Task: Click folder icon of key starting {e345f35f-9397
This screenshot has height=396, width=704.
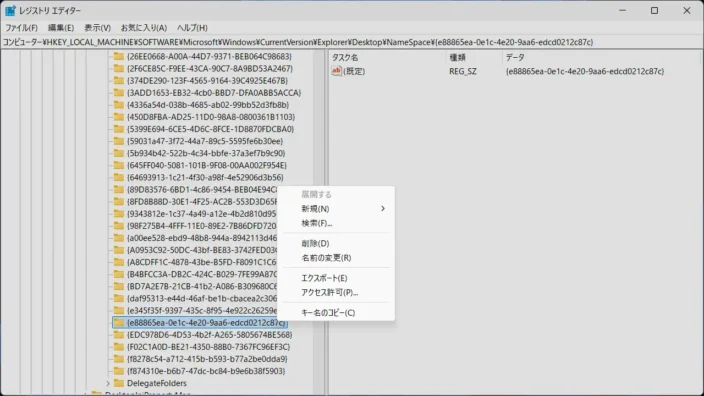Action: point(119,311)
